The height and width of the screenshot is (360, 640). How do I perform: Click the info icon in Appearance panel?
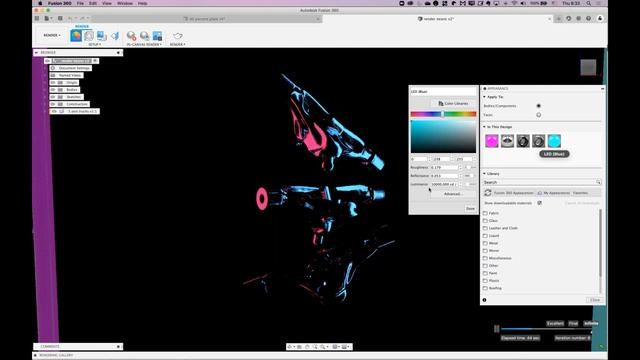coord(484,300)
